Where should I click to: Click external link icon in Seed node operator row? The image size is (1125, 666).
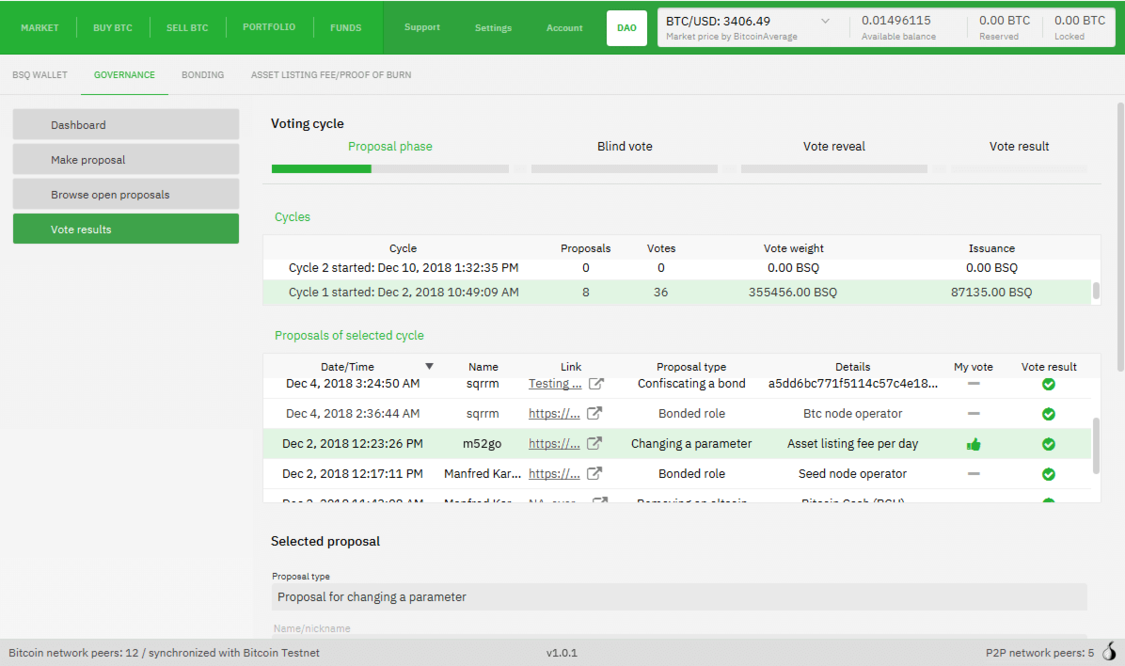coord(594,473)
